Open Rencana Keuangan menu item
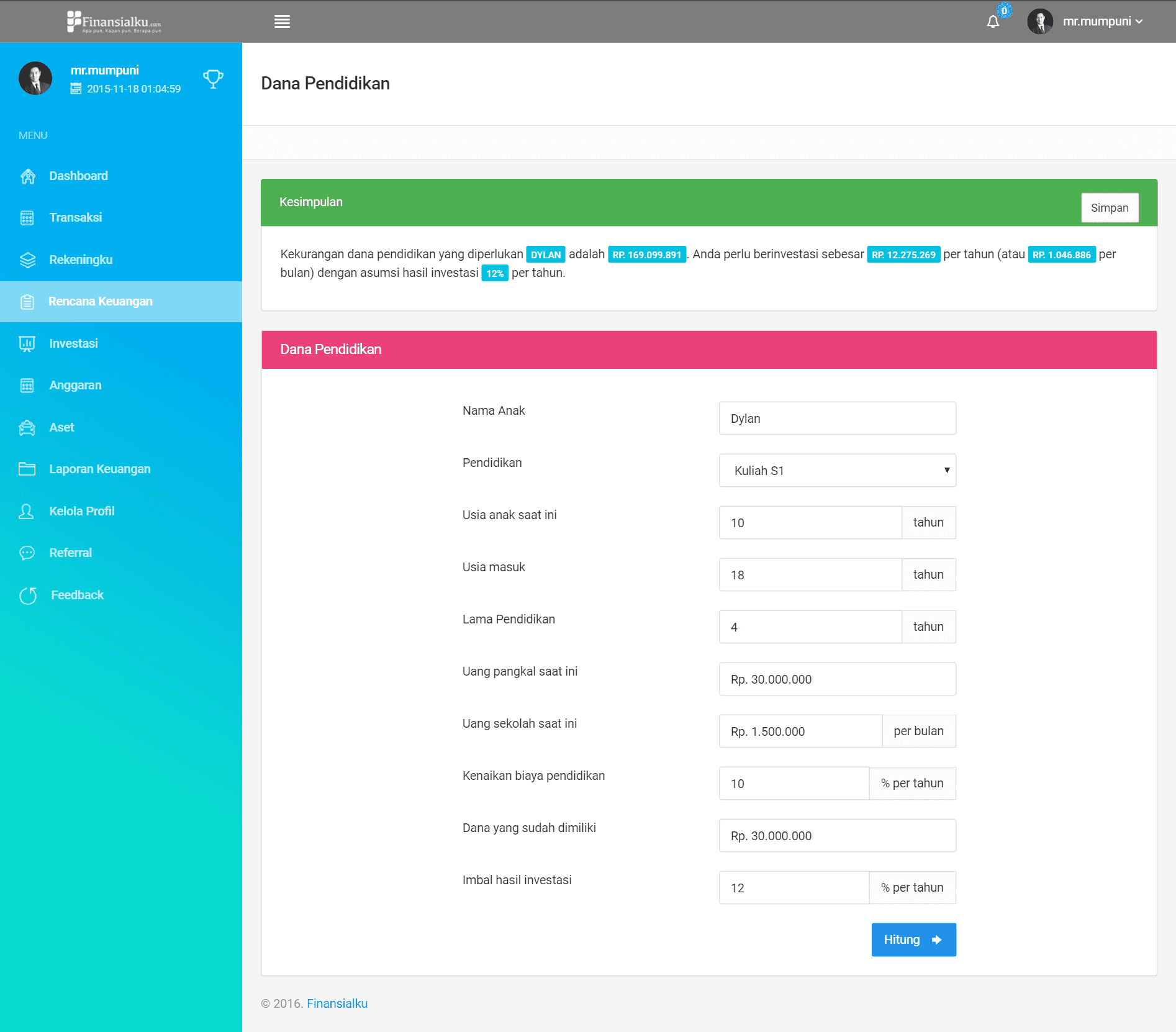 point(101,302)
